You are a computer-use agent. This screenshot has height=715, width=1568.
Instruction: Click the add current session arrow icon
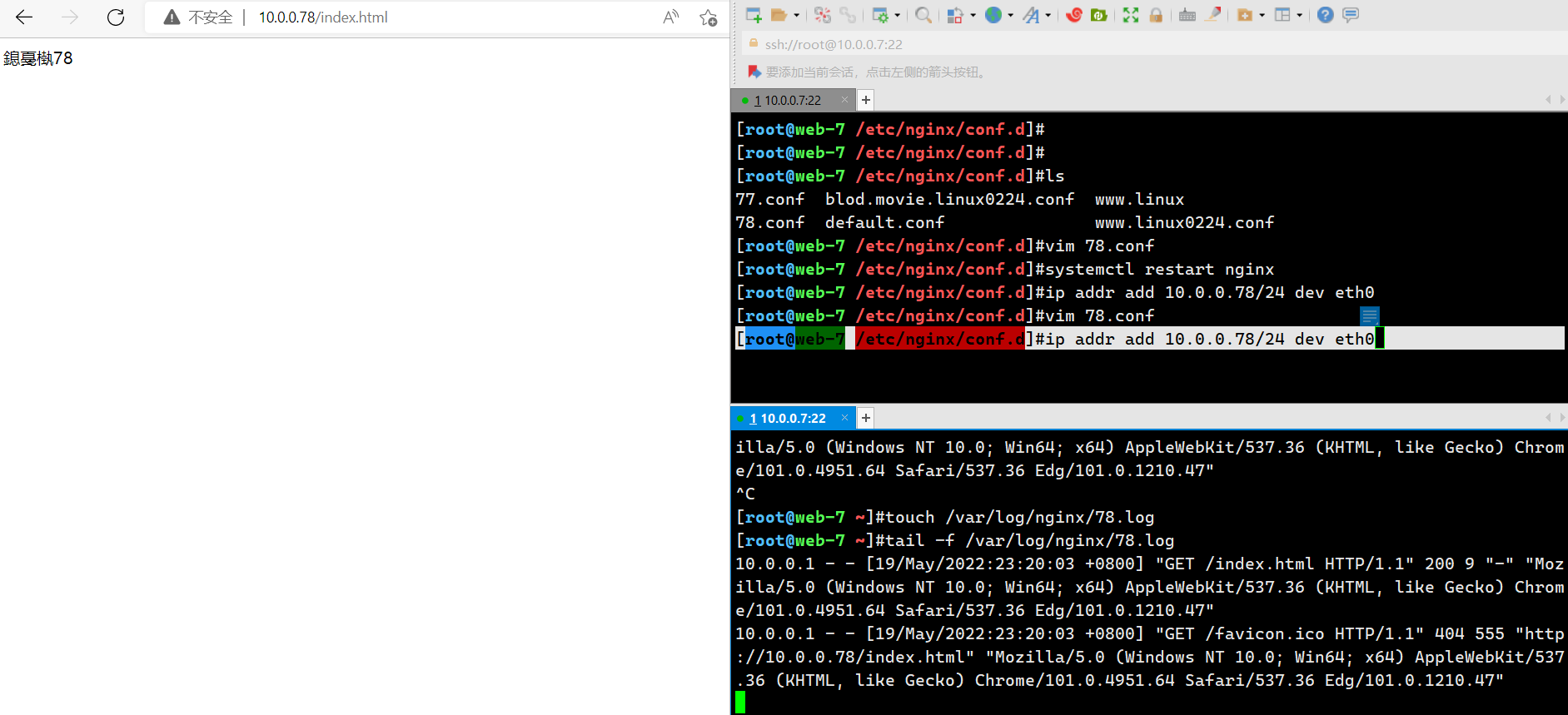tap(754, 72)
